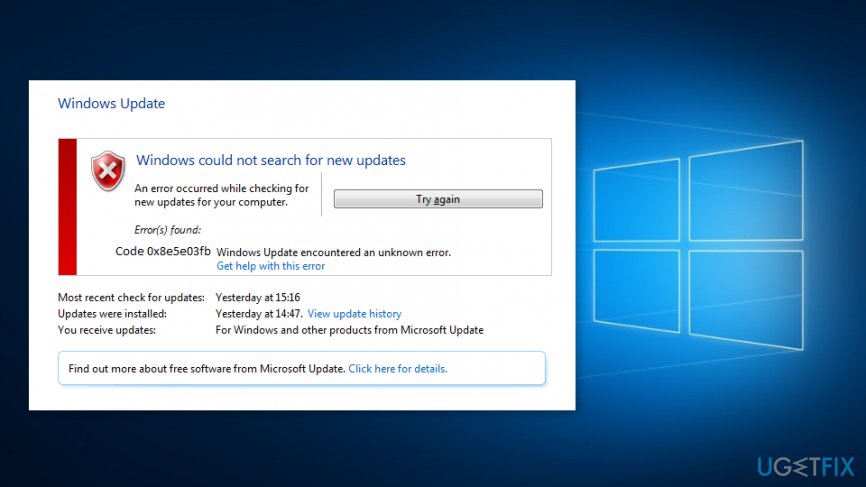Click the red shield error icon

pyautogui.click(x=108, y=171)
